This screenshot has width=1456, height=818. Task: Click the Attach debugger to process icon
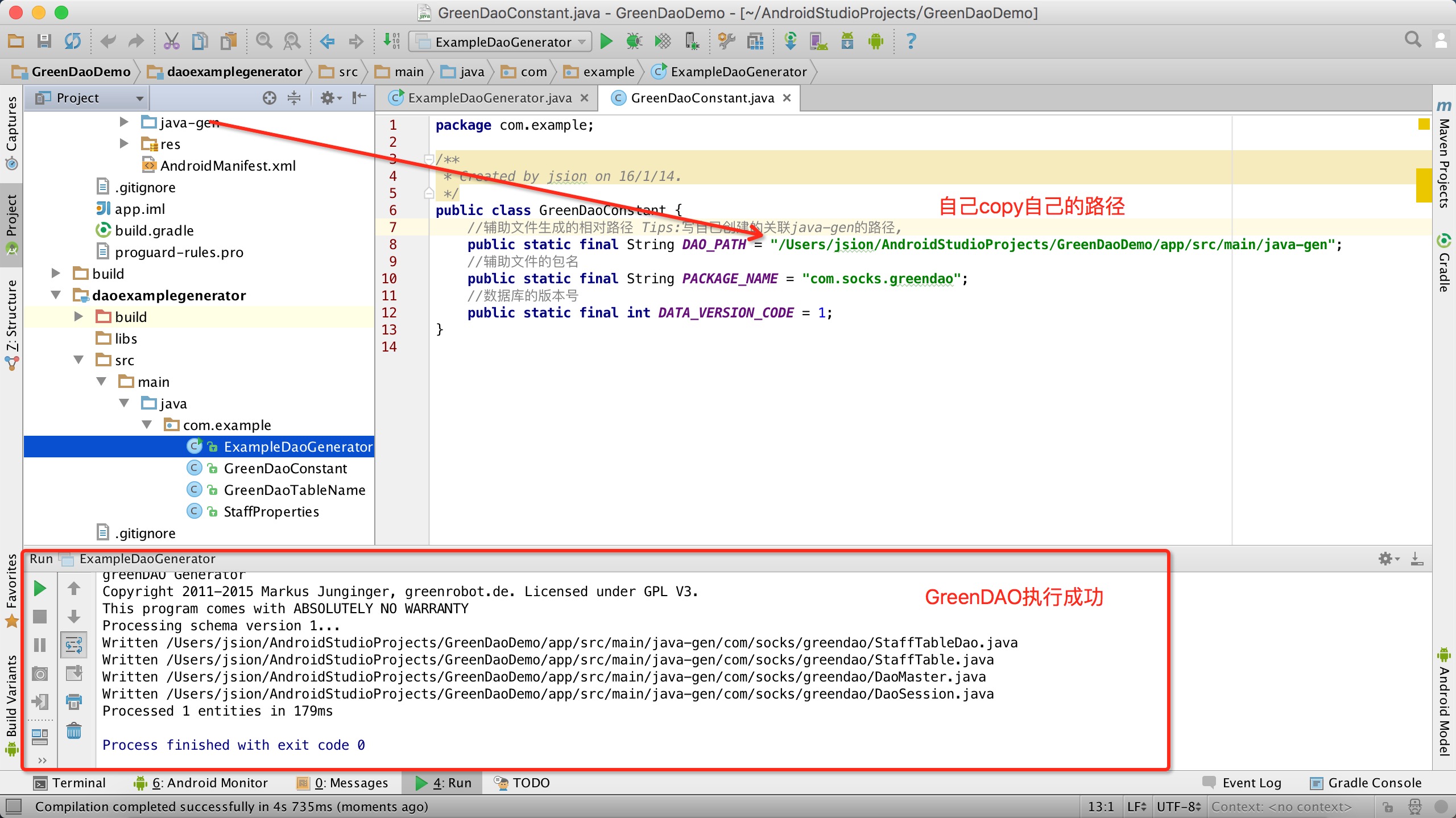(692, 41)
